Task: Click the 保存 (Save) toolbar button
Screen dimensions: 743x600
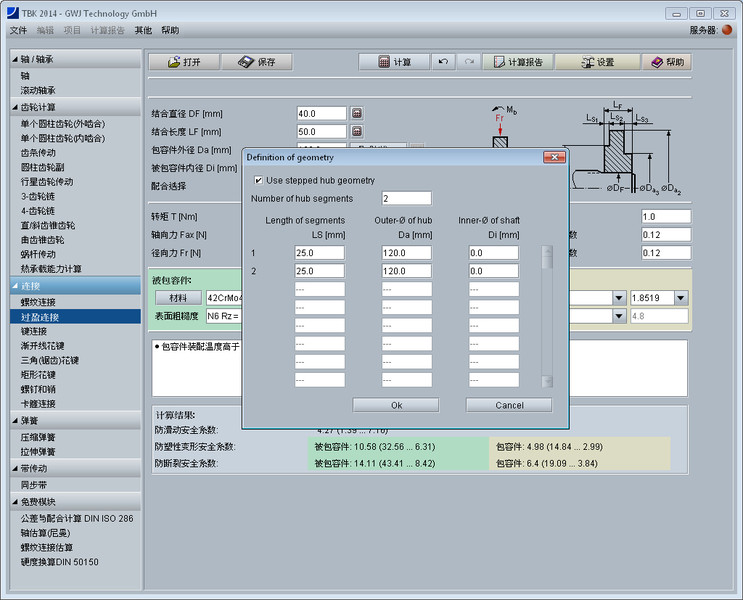Action: click(x=256, y=62)
